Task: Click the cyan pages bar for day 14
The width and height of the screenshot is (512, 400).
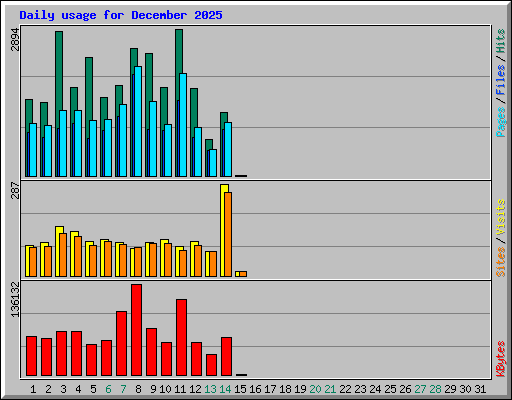Action: coord(228,149)
